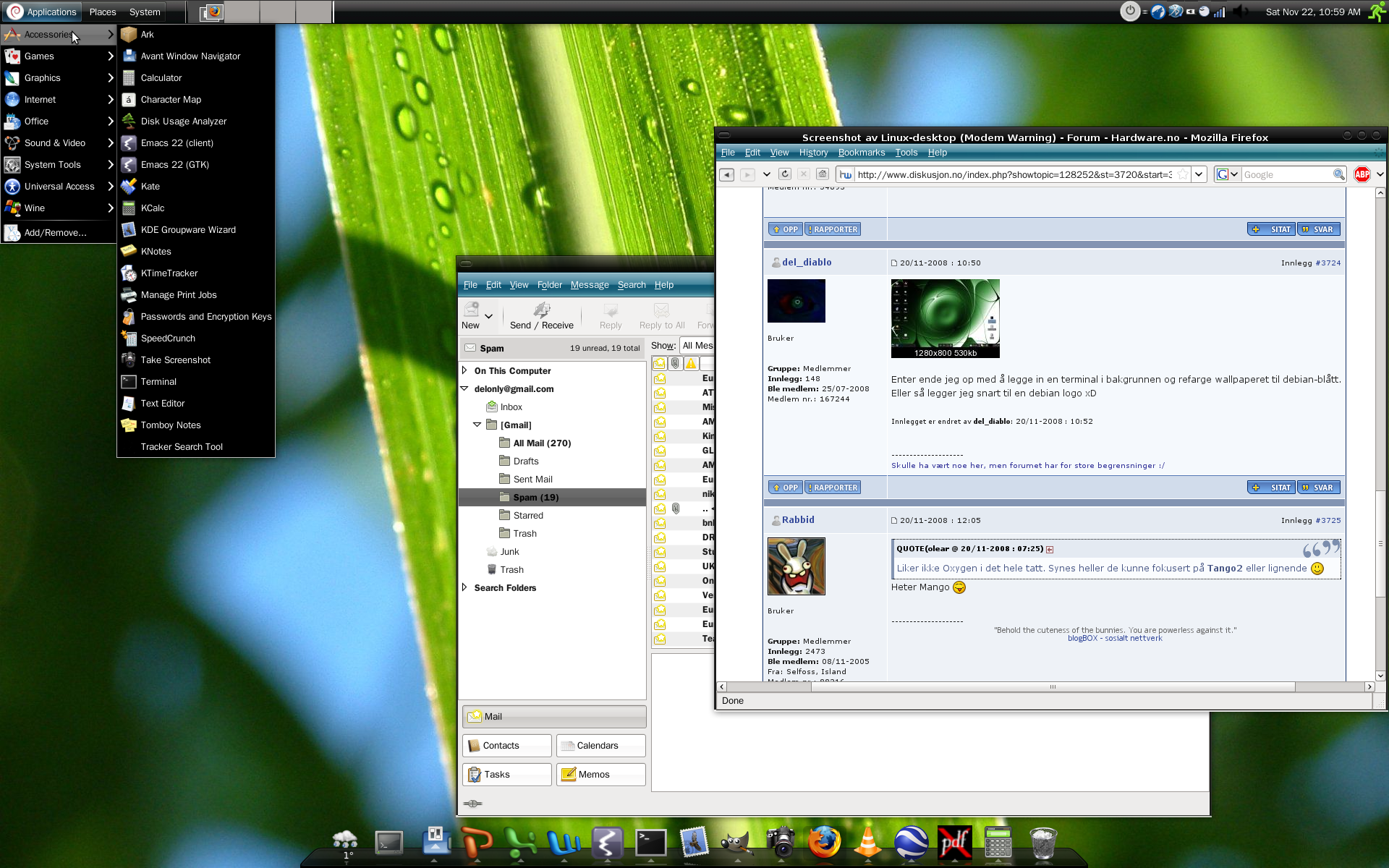Click the Adblock Plus ABP icon
The width and height of the screenshot is (1389, 868).
coord(1362,174)
